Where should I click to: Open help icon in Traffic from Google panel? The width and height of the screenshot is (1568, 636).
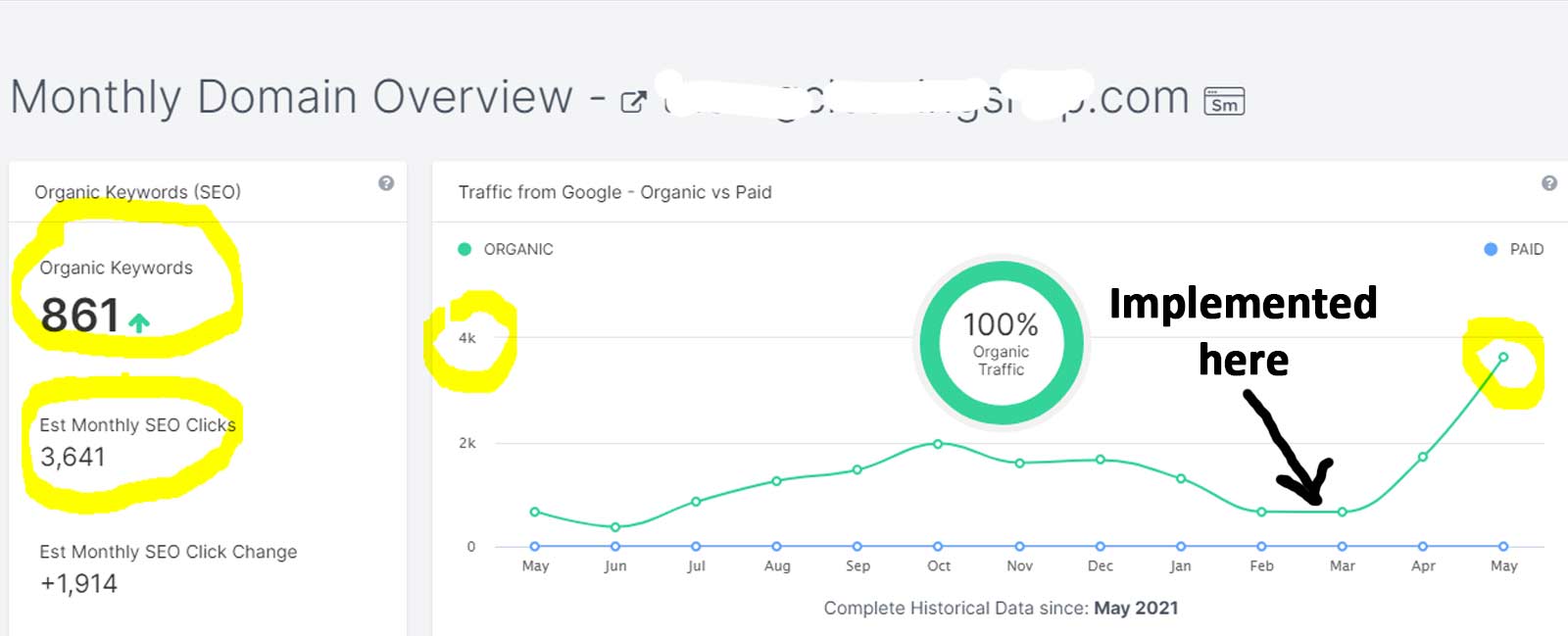1549,183
